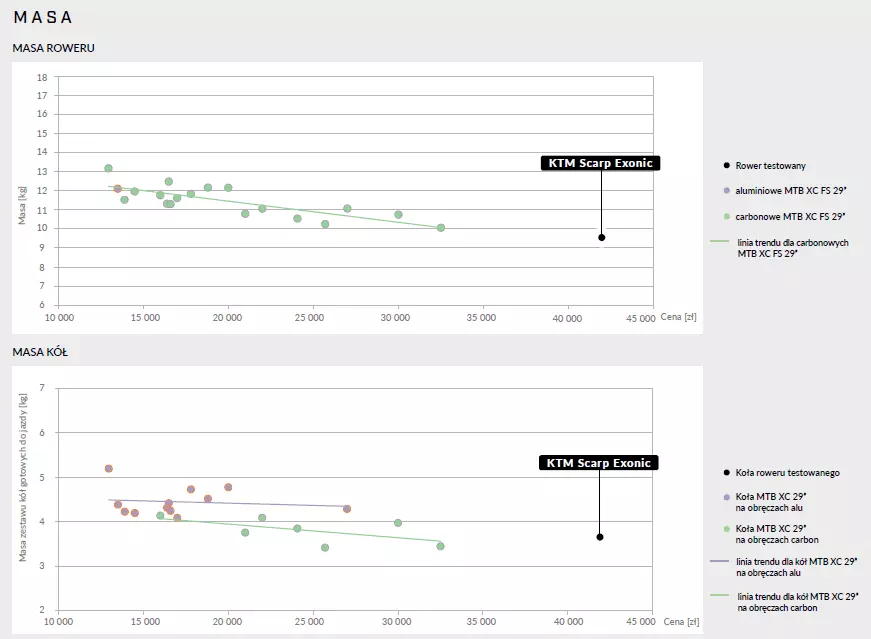This screenshot has height=639, width=871.
Task: Click the 'KTM Scarp Exonic' label in wheel mass chart
Action: (598, 463)
